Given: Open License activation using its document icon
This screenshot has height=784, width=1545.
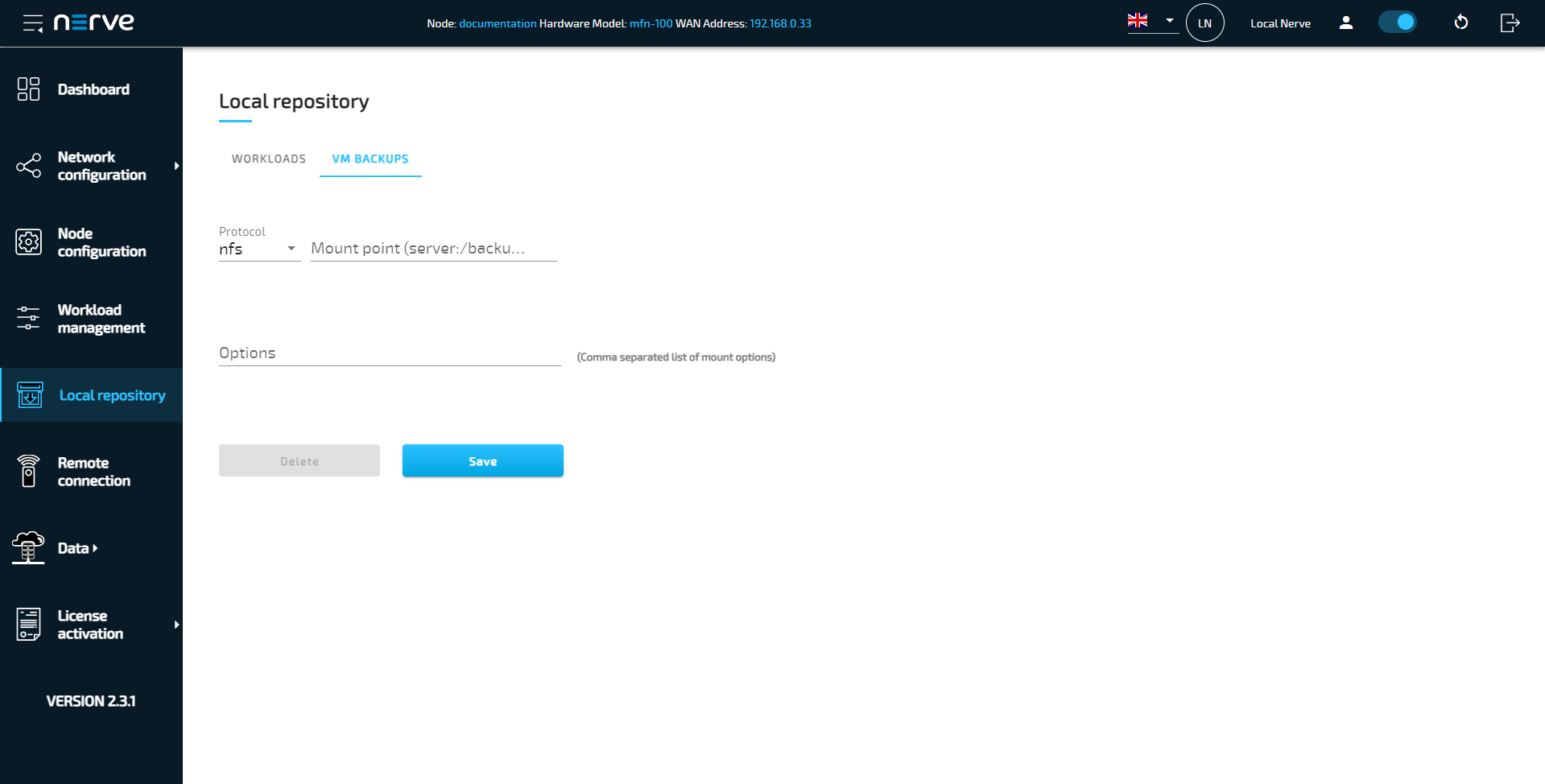Looking at the screenshot, I should coord(28,624).
